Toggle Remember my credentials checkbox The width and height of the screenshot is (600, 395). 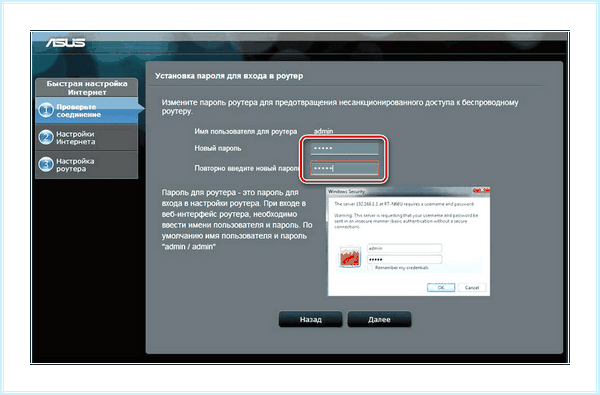(370, 268)
